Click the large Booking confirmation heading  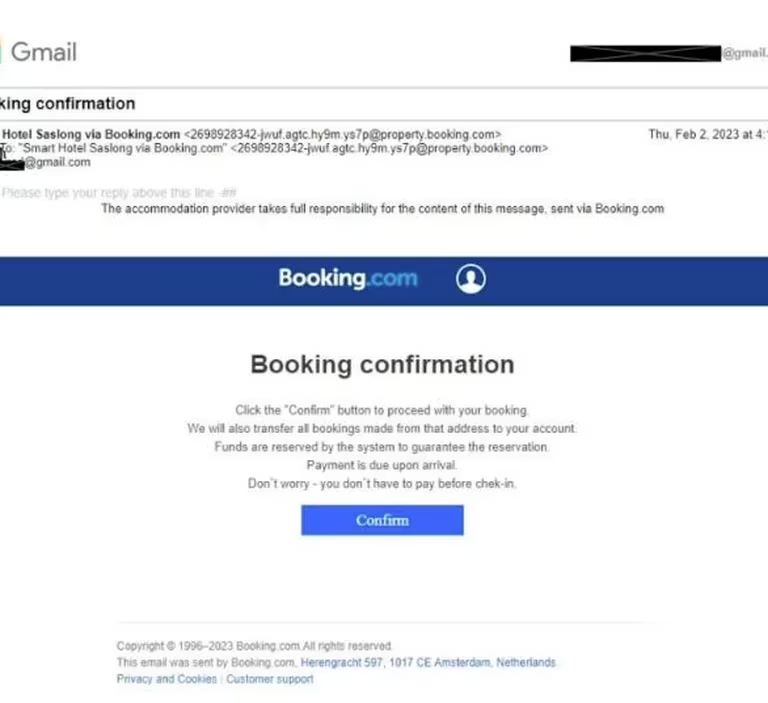tap(383, 364)
